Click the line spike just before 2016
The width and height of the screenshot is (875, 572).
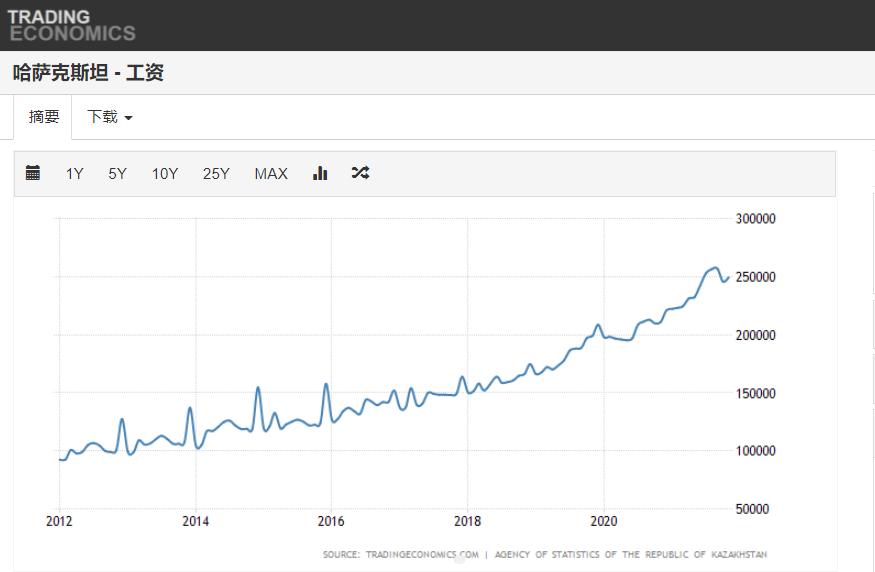pyautogui.click(x=325, y=385)
